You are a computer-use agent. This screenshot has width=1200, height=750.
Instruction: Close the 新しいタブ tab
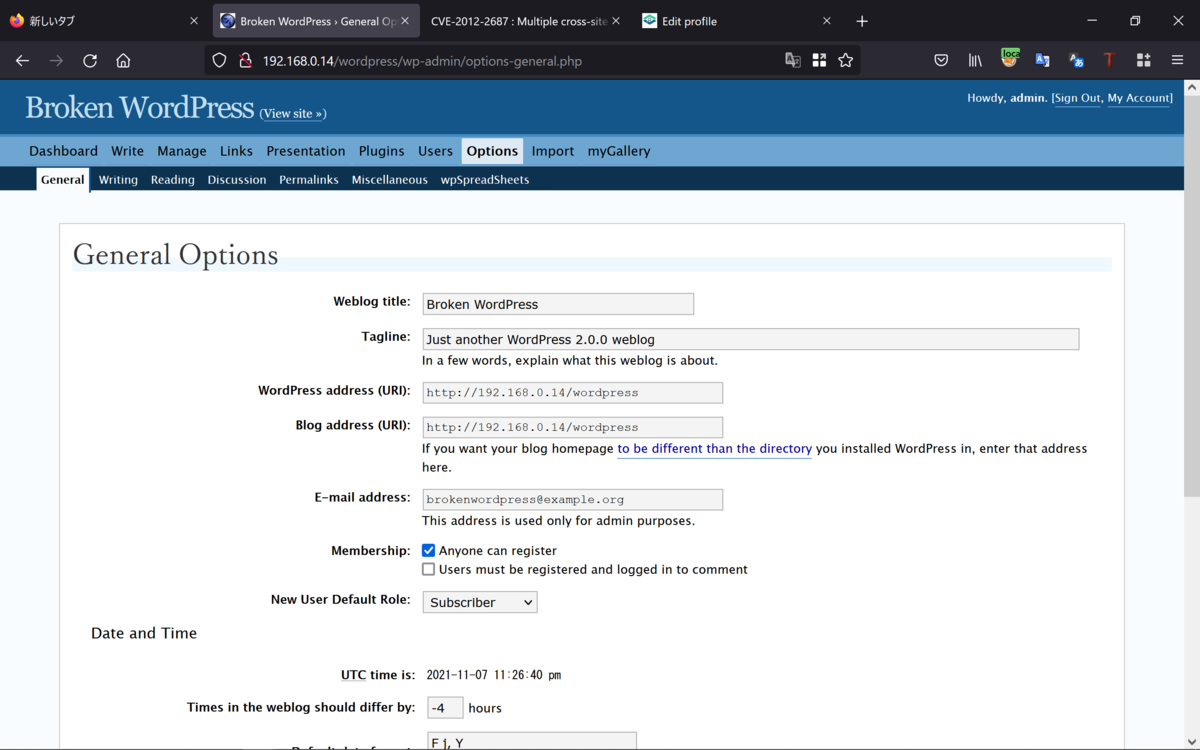(194, 21)
